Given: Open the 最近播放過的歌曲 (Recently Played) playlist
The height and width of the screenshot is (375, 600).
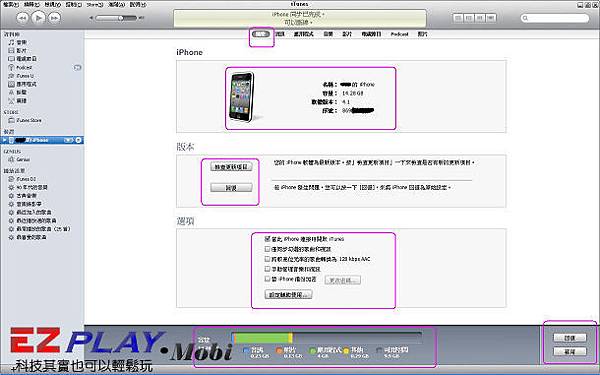Looking at the screenshot, I should pyautogui.click(x=36, y=221).
